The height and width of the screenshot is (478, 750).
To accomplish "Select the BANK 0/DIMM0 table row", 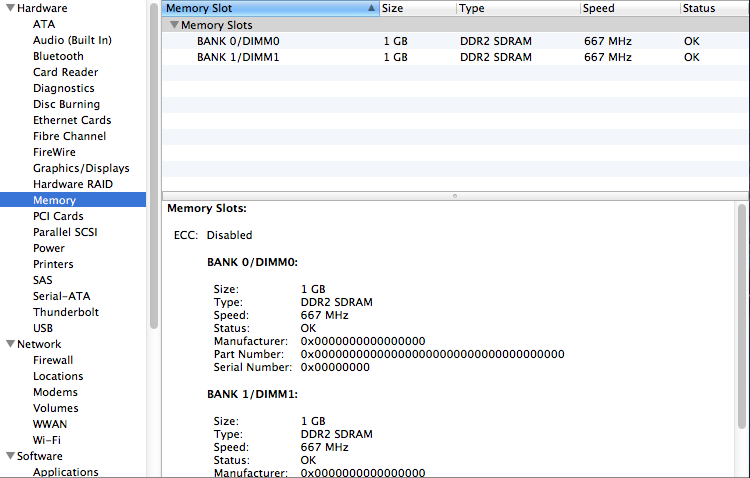I will [455, 41].
